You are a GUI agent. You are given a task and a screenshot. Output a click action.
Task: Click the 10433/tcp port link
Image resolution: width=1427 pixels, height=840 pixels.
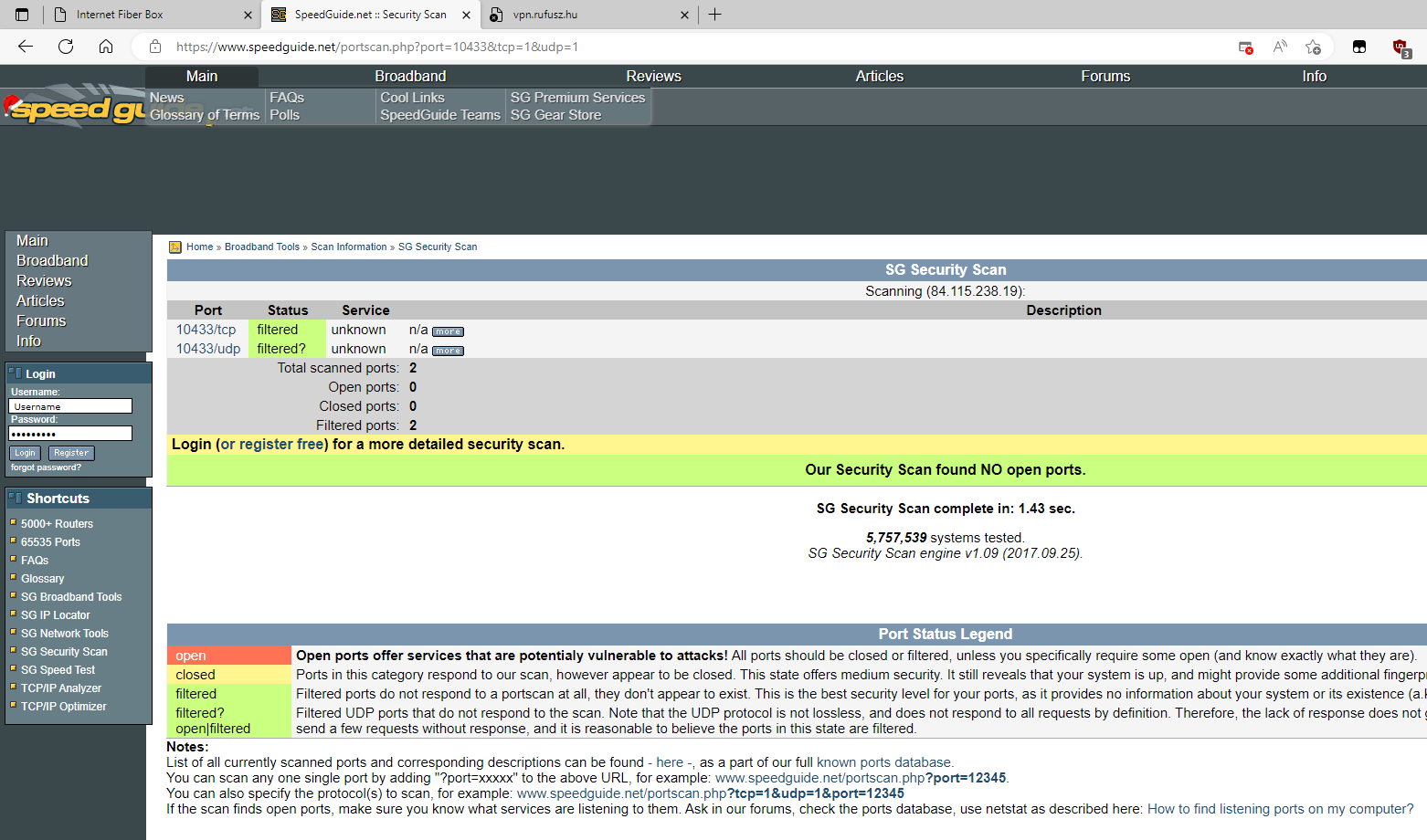point(206,330)
